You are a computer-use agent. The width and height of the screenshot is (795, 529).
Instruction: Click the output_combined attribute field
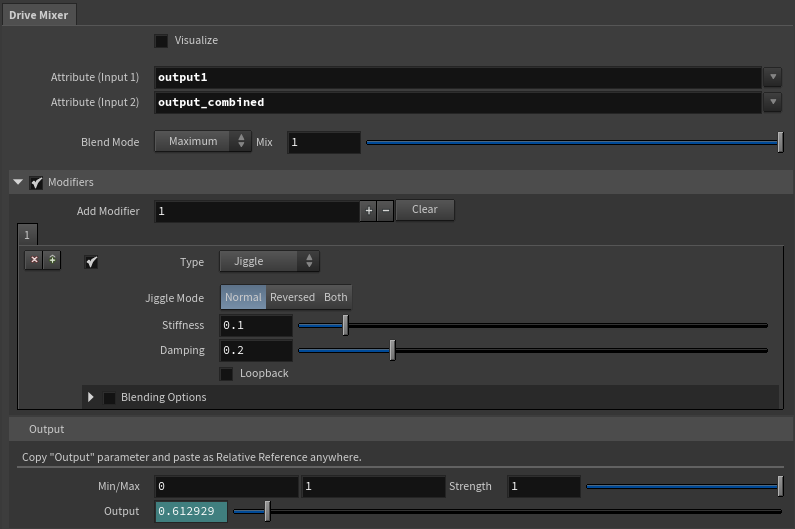click(x=457, y=102)
